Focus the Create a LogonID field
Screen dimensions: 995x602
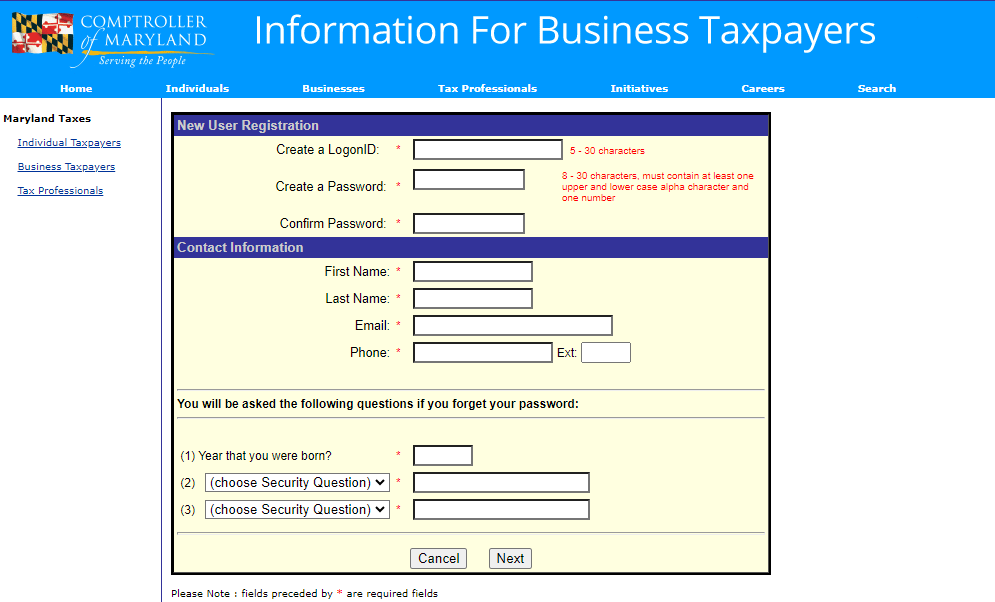(487, 150)
